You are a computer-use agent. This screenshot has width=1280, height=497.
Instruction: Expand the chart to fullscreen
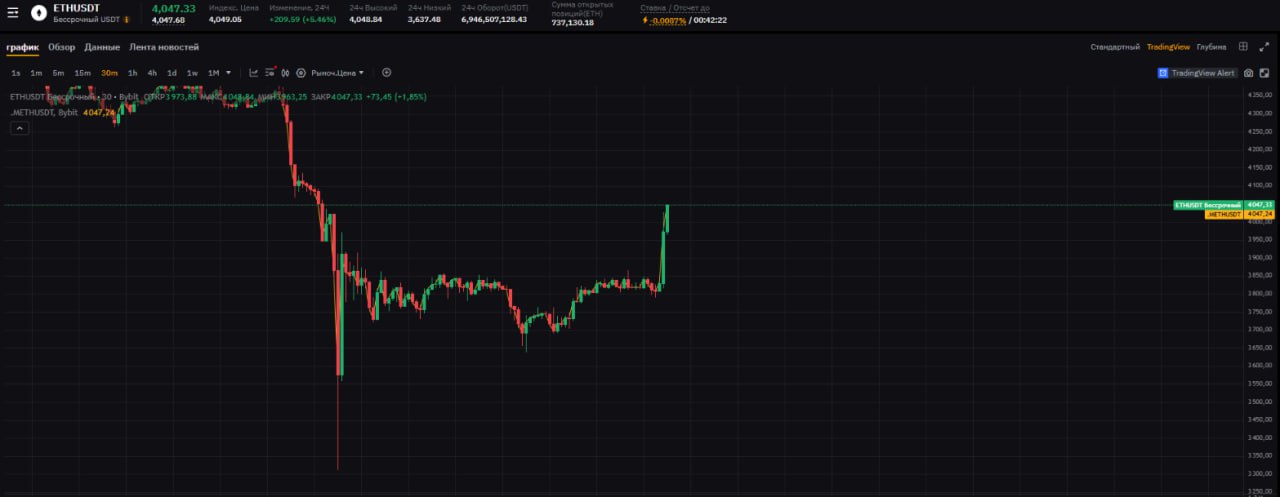coord(1264,47)
